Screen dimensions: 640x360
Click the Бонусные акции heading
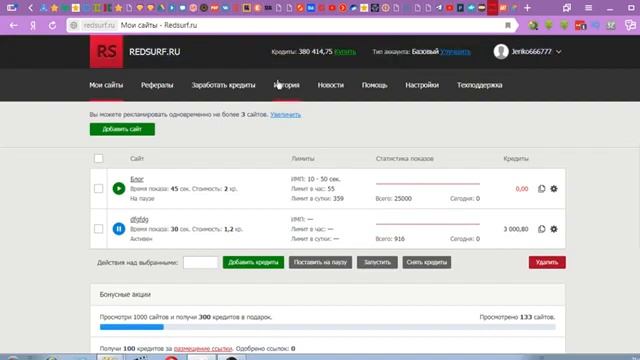pos(125,294)
